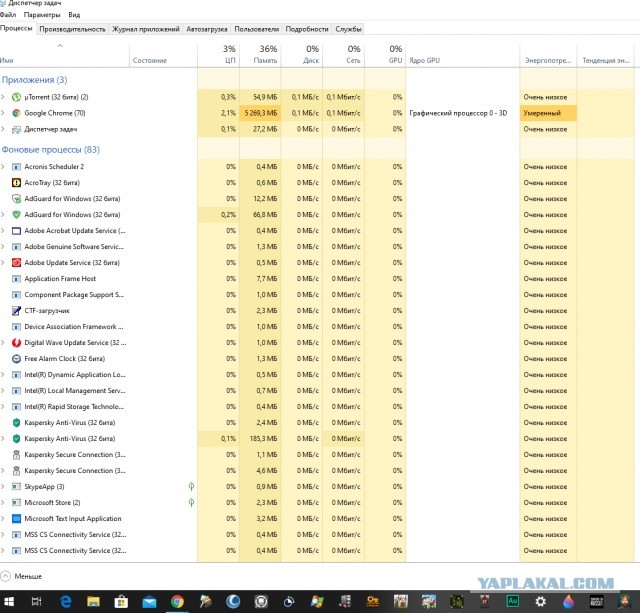Open the Параметры menu
Image resolution: width=640 pixels, height=613 pixels.
(x=42, y=15)
